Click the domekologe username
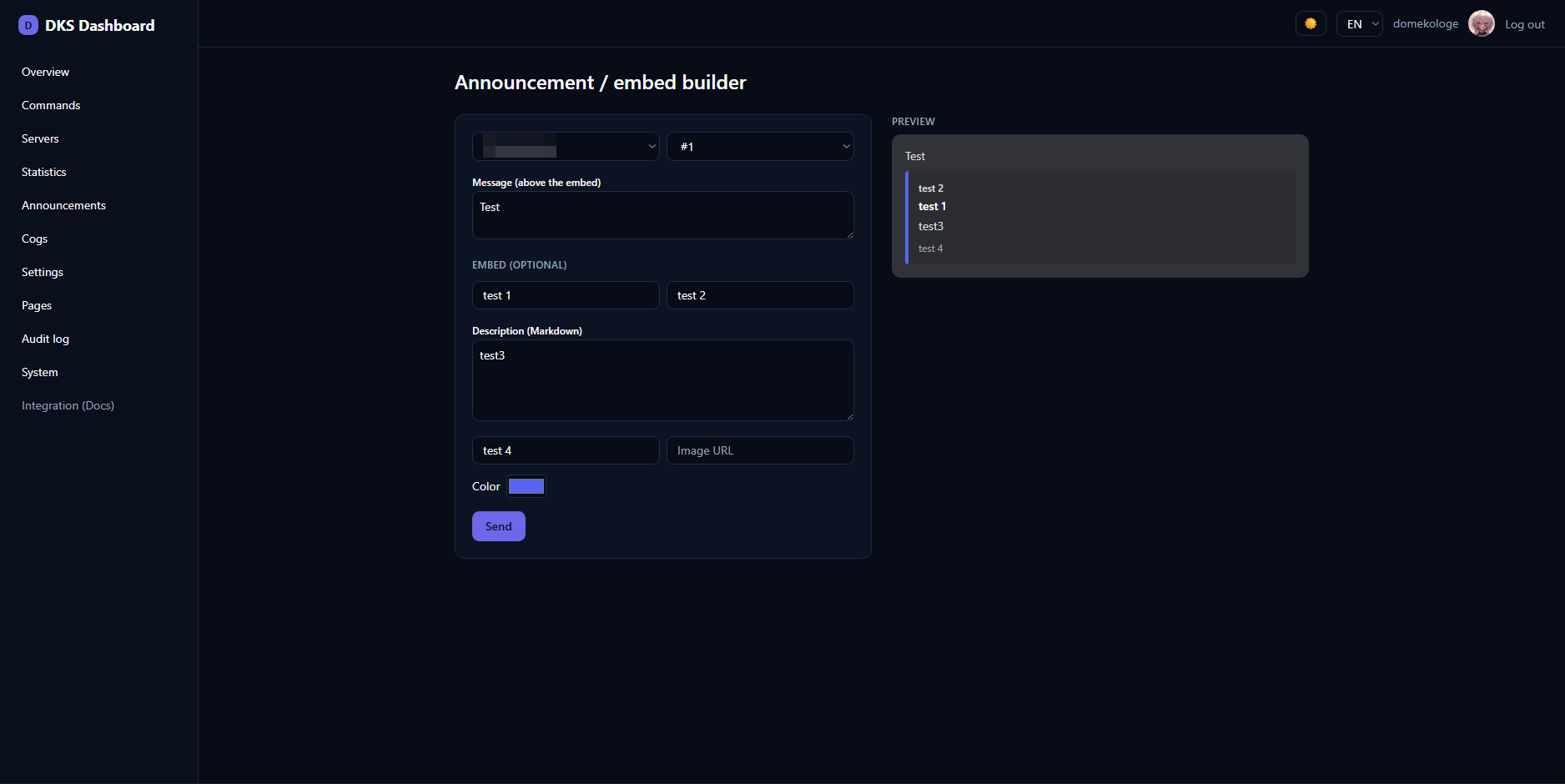1565x784 pixels. click(x=1426, y=23)
